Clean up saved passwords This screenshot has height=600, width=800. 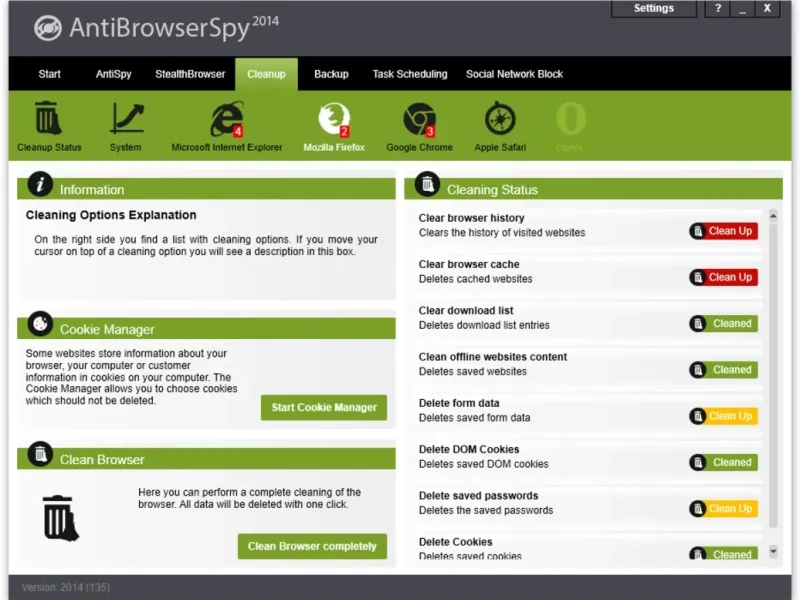pos(723,509)
